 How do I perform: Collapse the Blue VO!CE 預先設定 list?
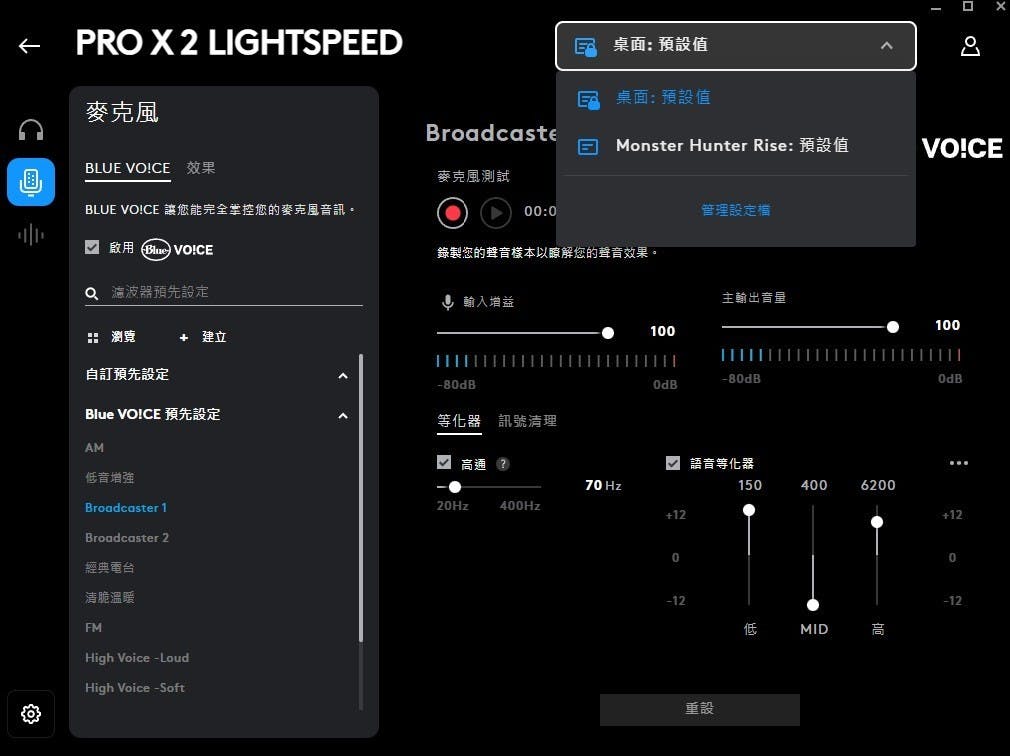(343, 415)
